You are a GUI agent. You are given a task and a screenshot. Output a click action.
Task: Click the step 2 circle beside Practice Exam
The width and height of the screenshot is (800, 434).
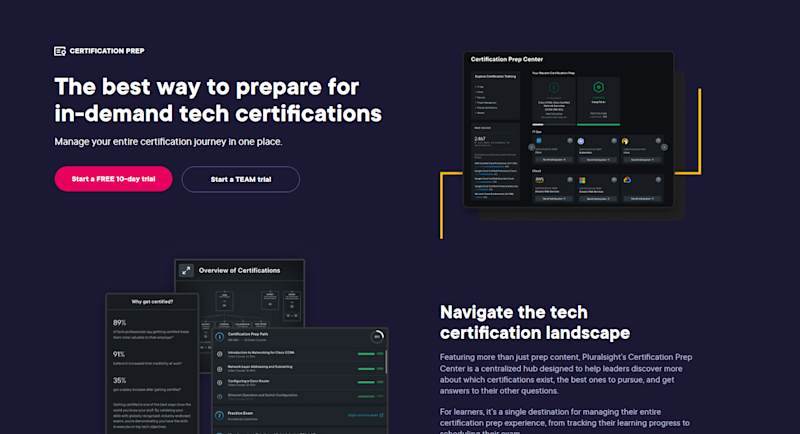[219, 416]
